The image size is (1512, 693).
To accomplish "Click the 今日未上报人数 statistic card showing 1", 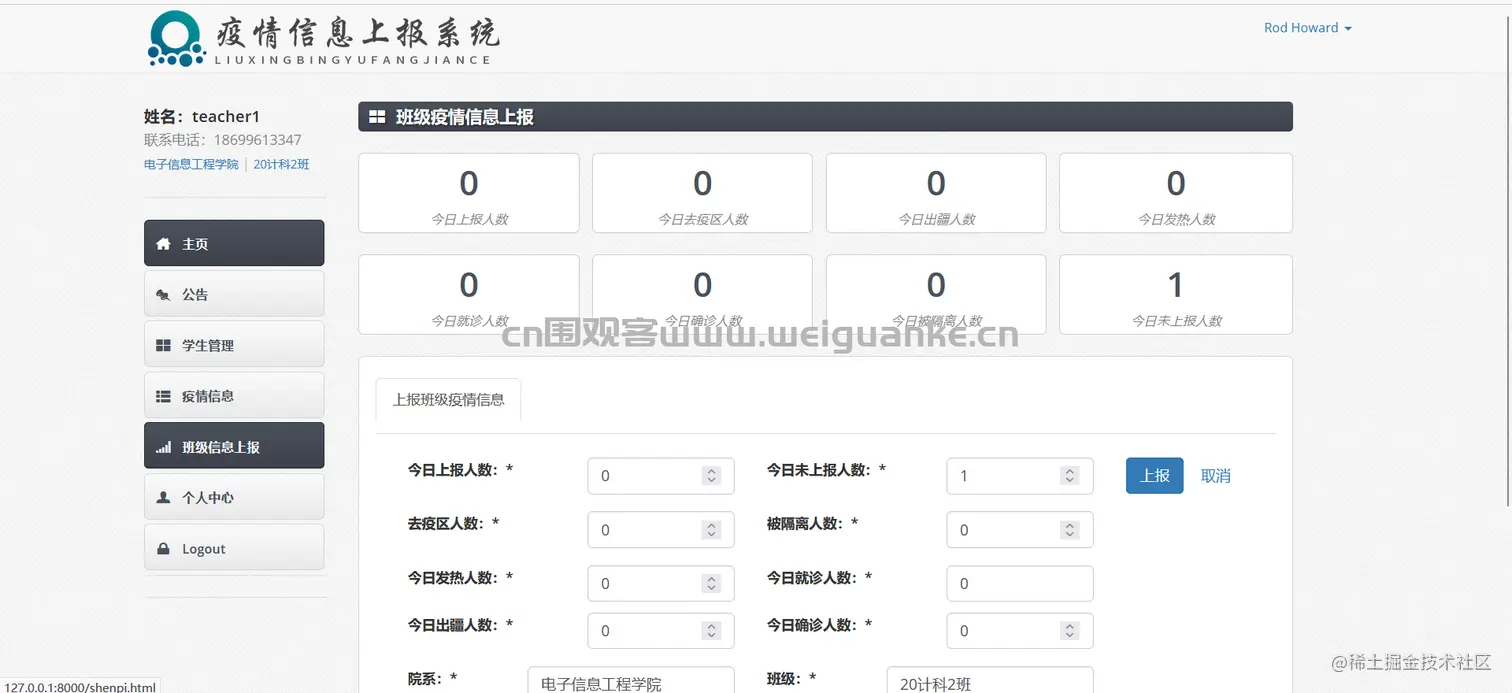I will [1176, 294].
